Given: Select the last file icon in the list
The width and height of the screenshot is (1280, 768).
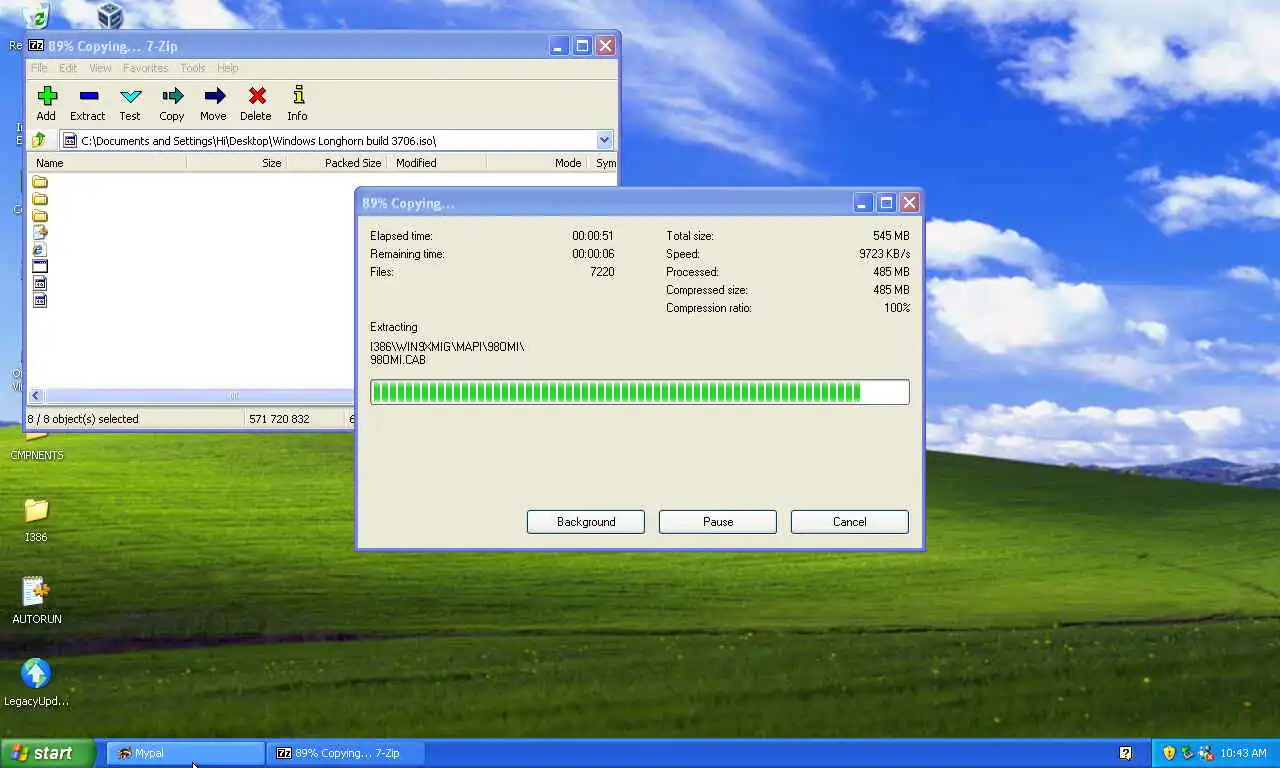Looking at the screenshot, I should pos(40,300).
